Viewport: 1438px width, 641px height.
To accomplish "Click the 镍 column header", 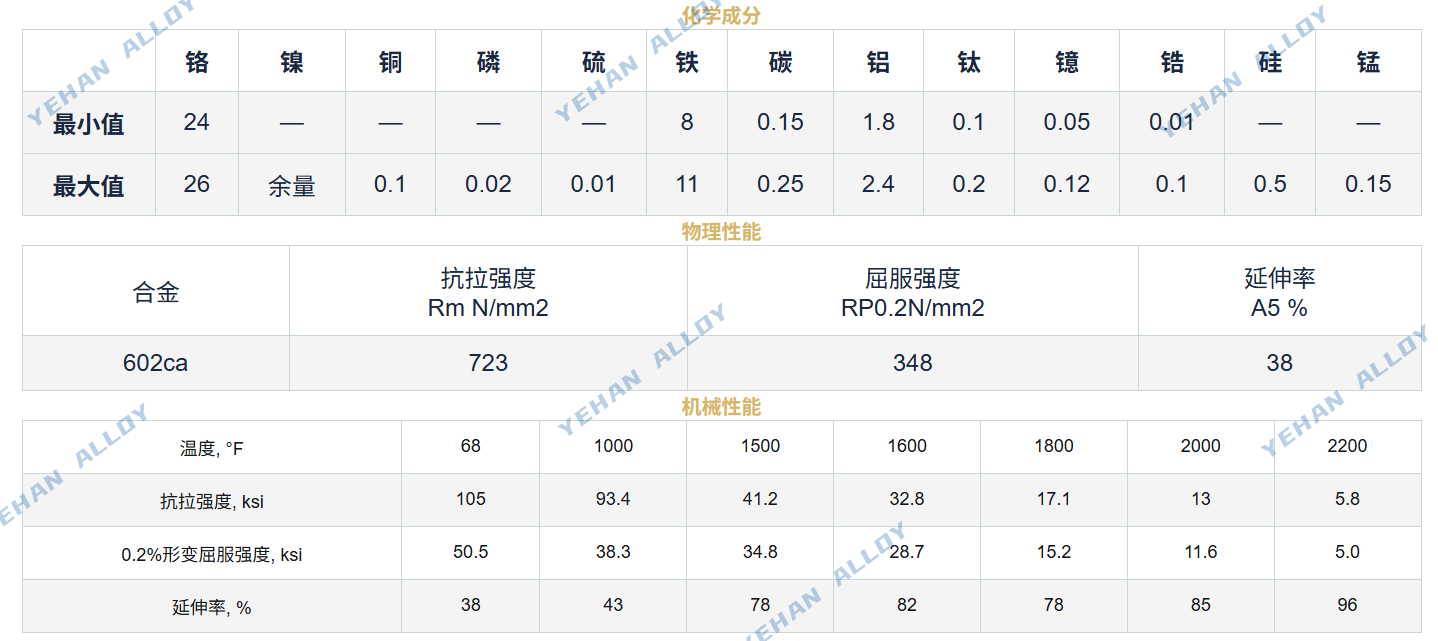I will (x=292, y=62).
